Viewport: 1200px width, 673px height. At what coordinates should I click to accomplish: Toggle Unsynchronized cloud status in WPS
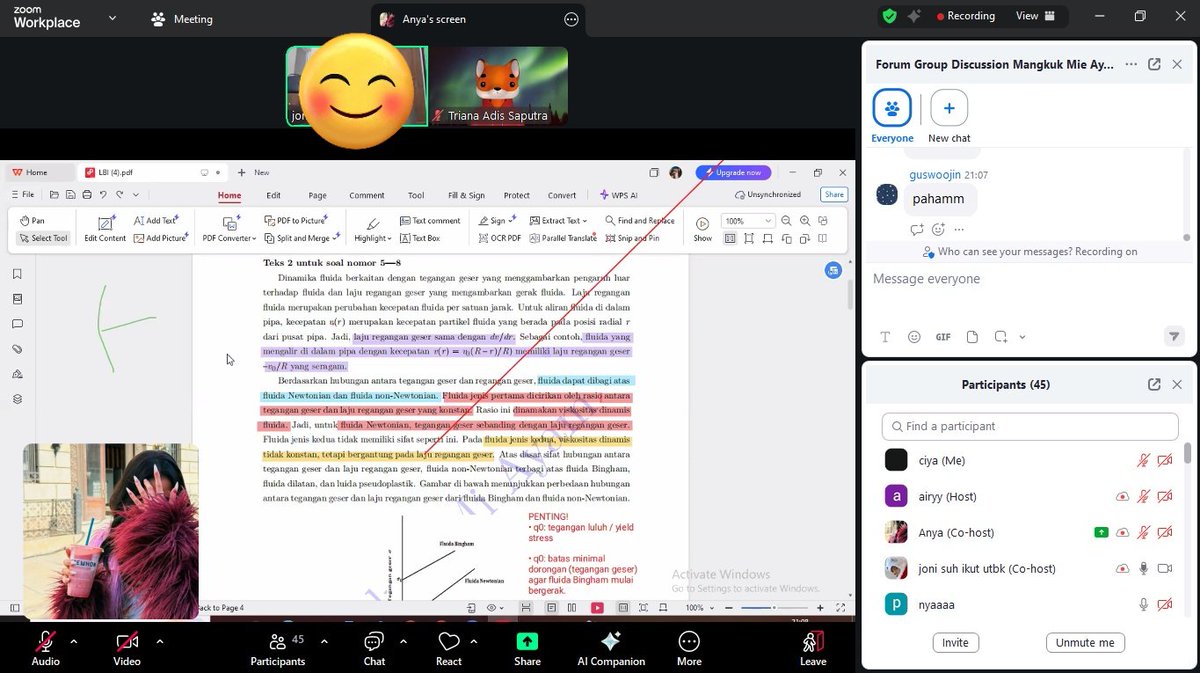point(767,195)
